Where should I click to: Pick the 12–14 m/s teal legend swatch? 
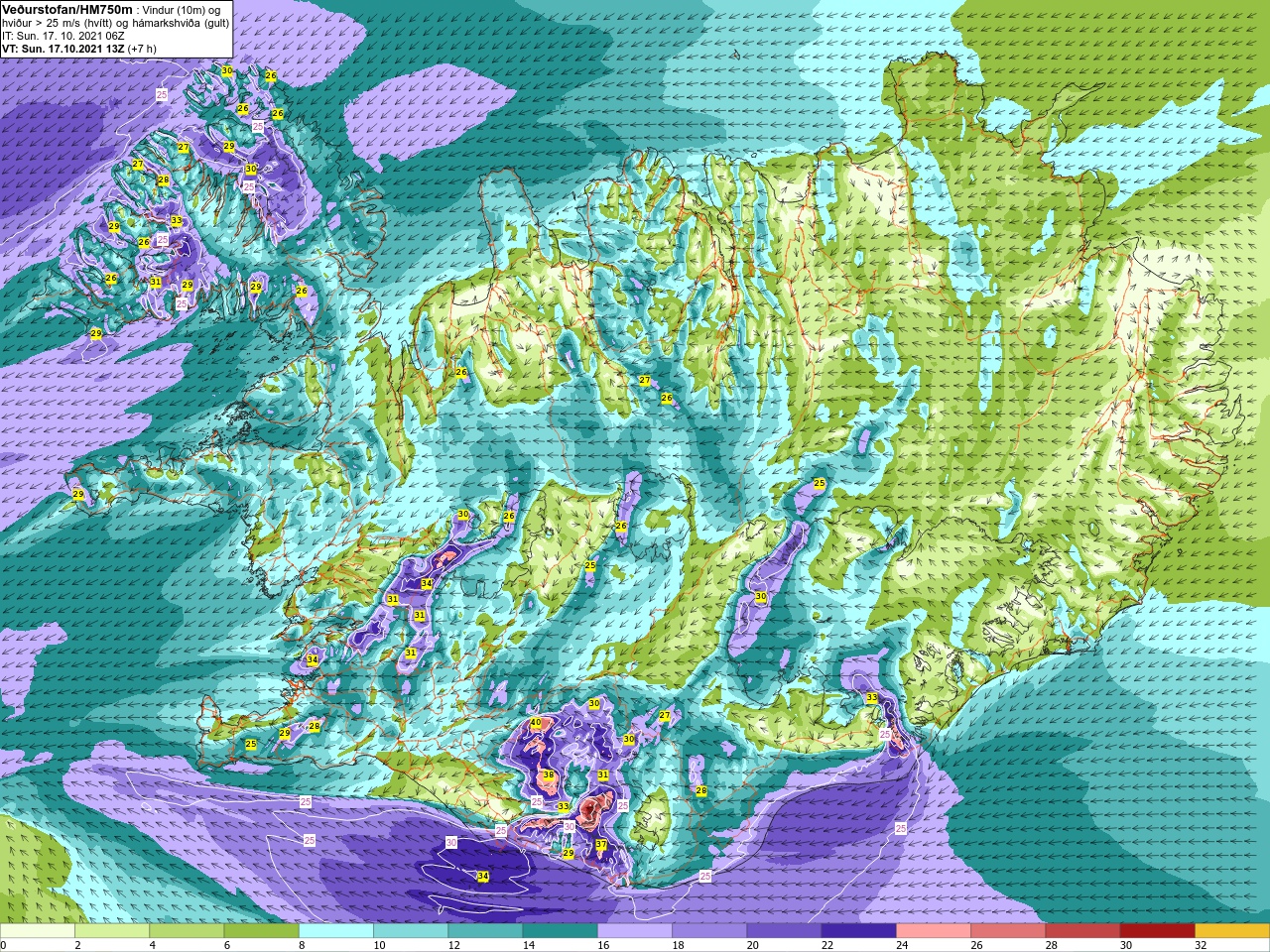click(x=485, y=931)
